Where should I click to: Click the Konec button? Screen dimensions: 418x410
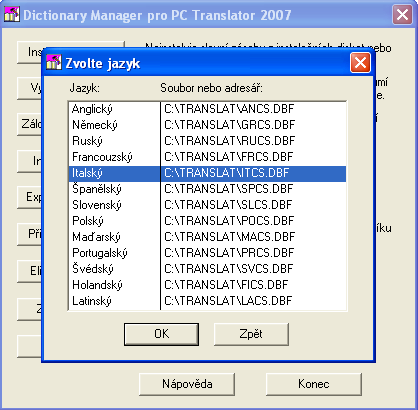coord(314,384)
